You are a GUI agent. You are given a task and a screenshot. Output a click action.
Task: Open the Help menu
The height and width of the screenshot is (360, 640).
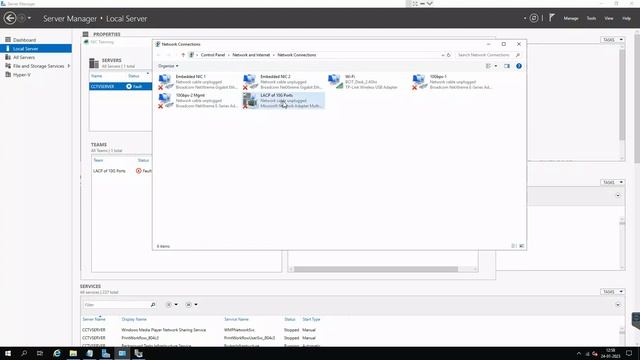point(626,18)
